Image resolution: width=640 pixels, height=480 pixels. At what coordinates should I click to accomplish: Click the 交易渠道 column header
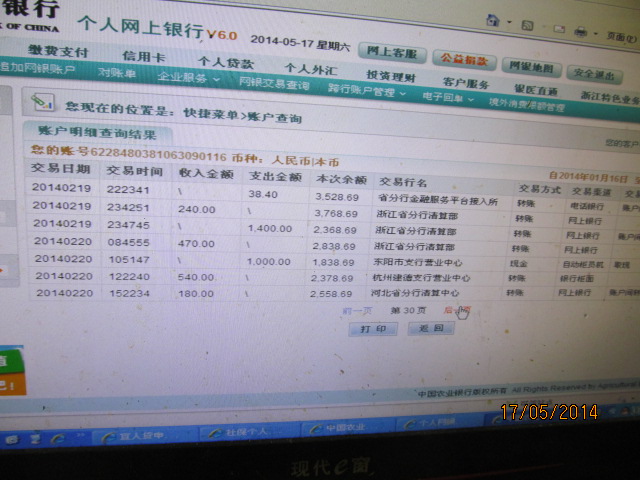[x=591, y=191]
